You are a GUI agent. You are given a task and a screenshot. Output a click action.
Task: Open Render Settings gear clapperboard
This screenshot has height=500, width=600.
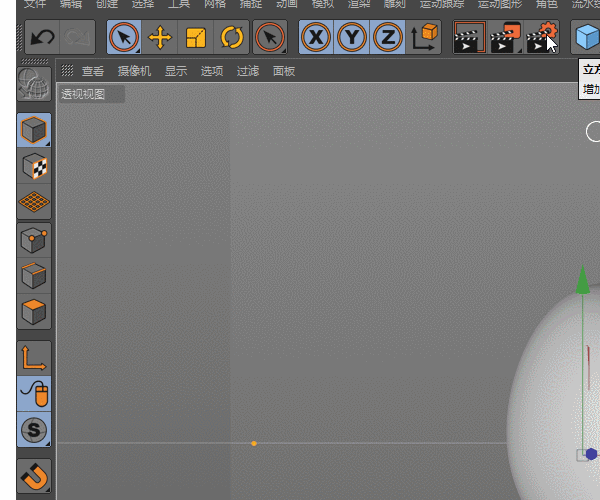point(541,37)
